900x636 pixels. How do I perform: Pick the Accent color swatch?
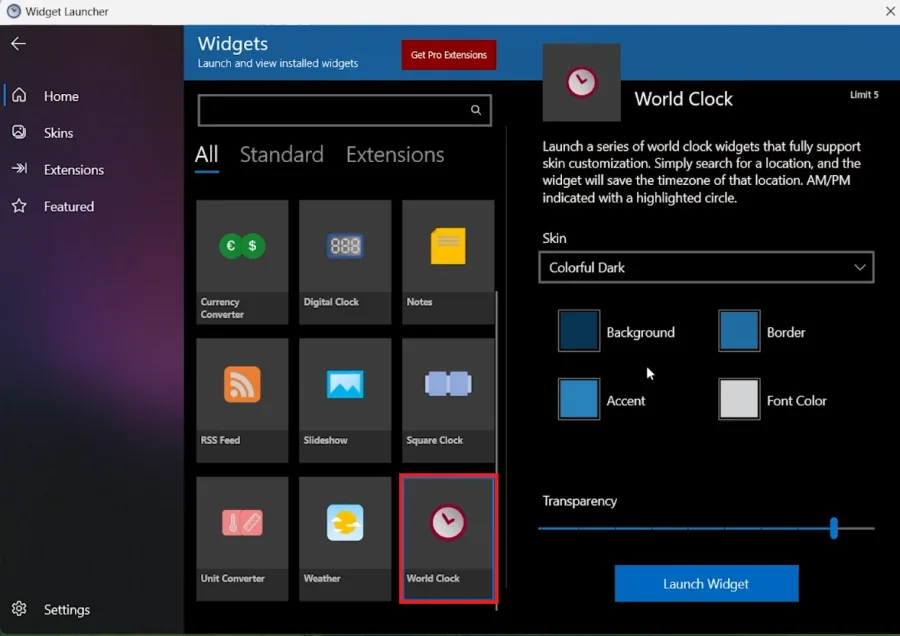579,399
